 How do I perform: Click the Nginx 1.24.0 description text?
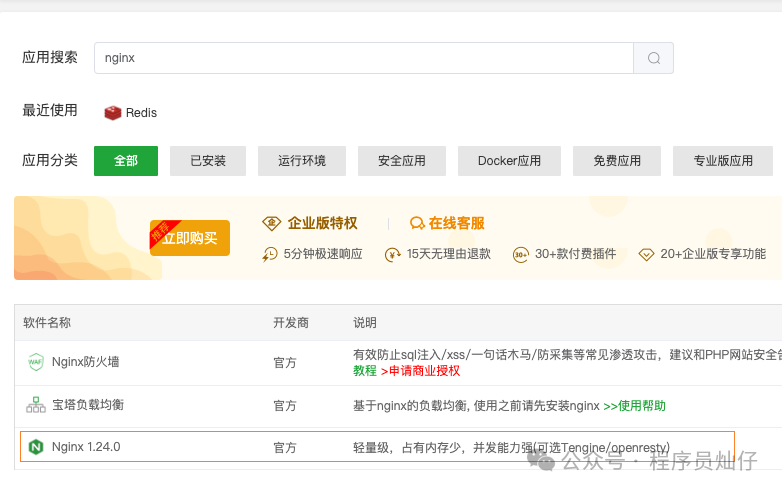pos(511,448)
